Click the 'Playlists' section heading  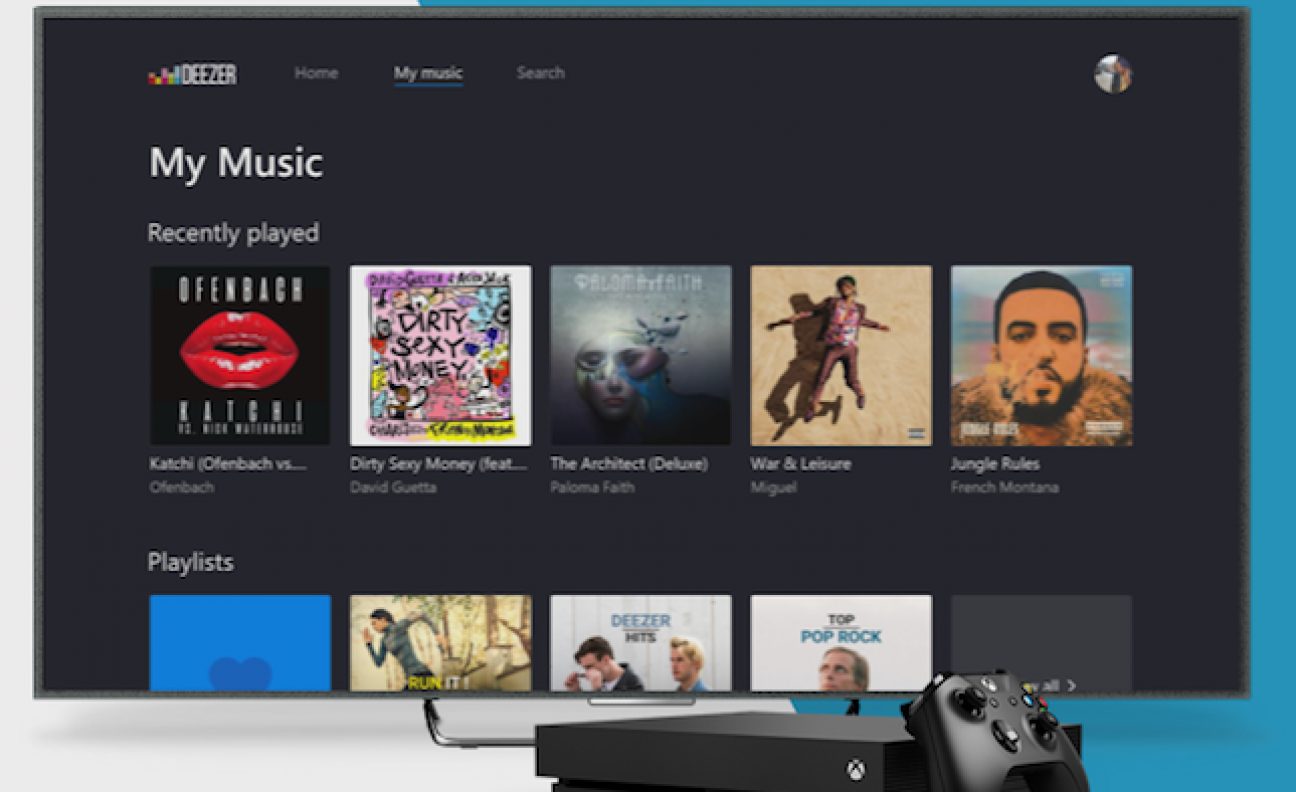(x=190, y=562)
